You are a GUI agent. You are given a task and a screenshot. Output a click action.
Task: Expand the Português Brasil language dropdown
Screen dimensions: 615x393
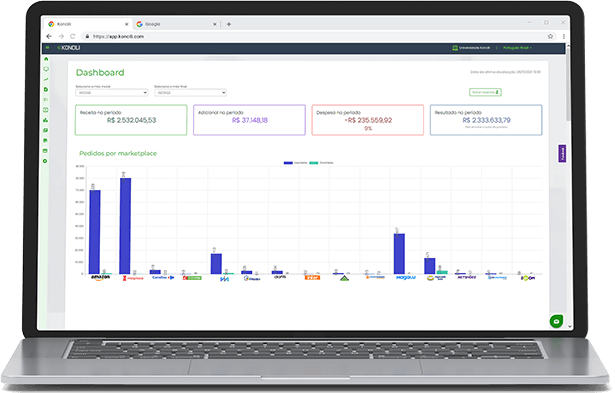point(517,47)
